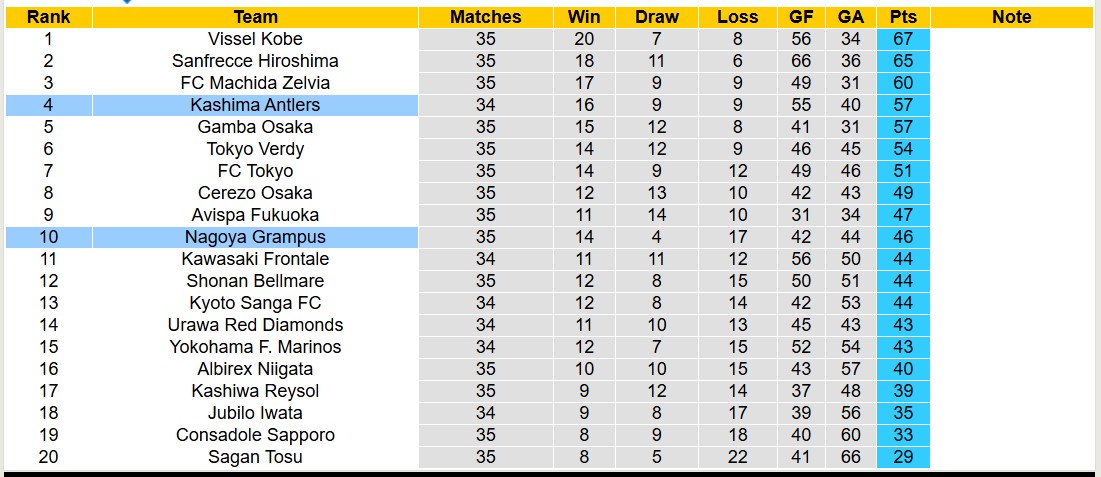Click on Sanfrecce Hiroshima team name
The height and width of the screenshot is (477, 1101).
pyautogui.click(x=255, y=61)
